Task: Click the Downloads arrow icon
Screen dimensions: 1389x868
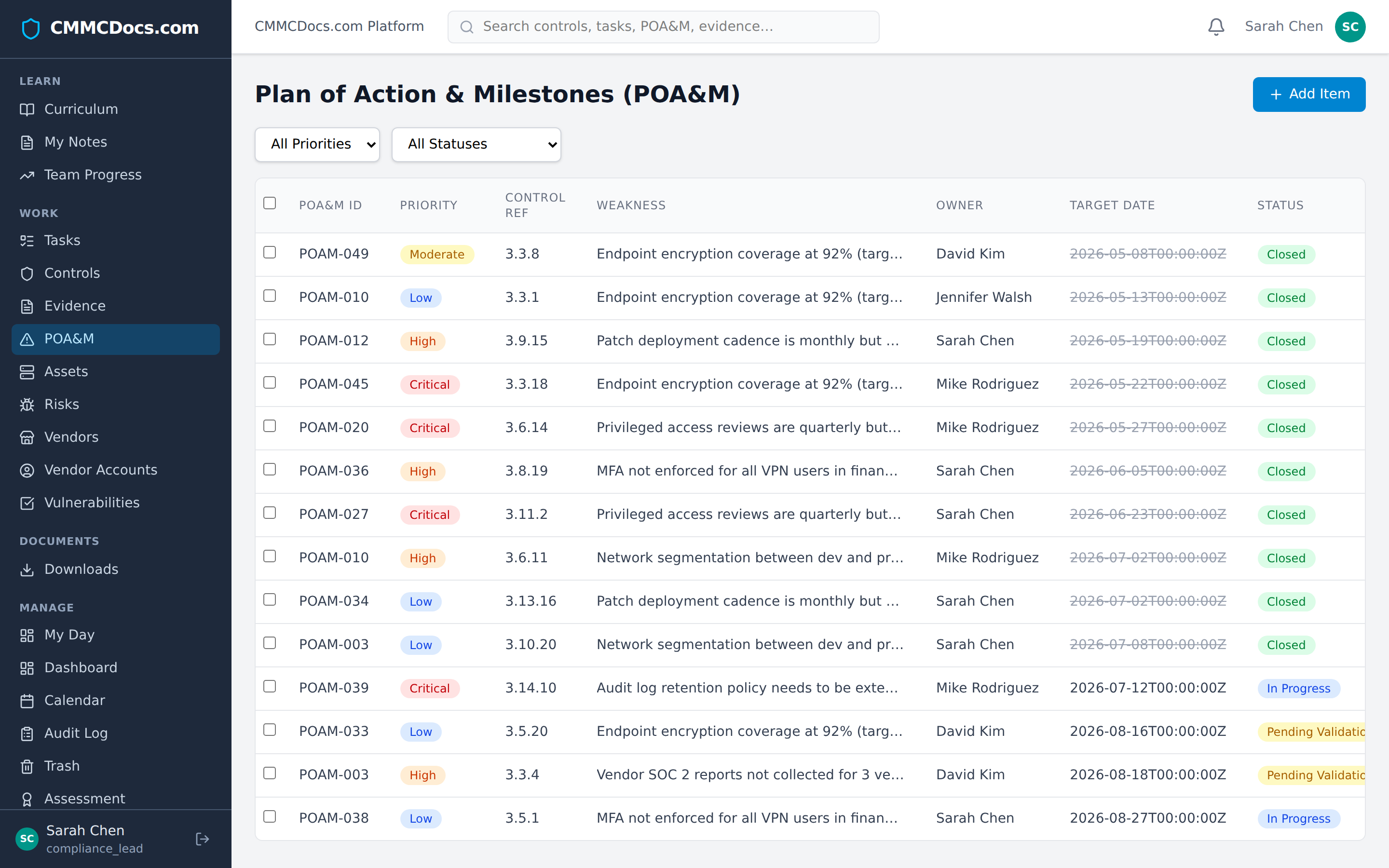Action: (27, 570)
